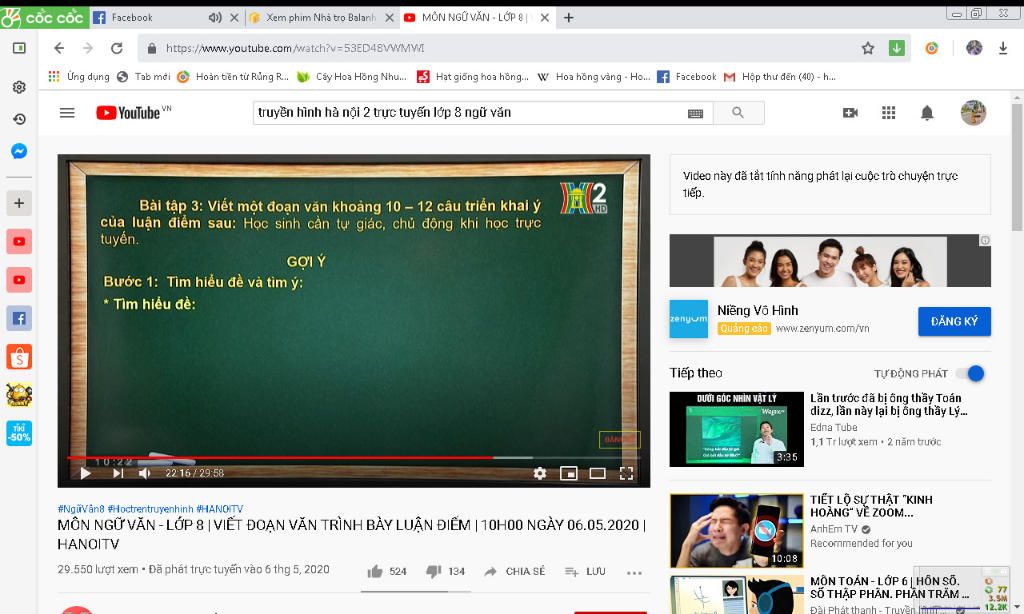Close the Facebook tab
The image size is (1024, 614).
[x=234, y=18]
